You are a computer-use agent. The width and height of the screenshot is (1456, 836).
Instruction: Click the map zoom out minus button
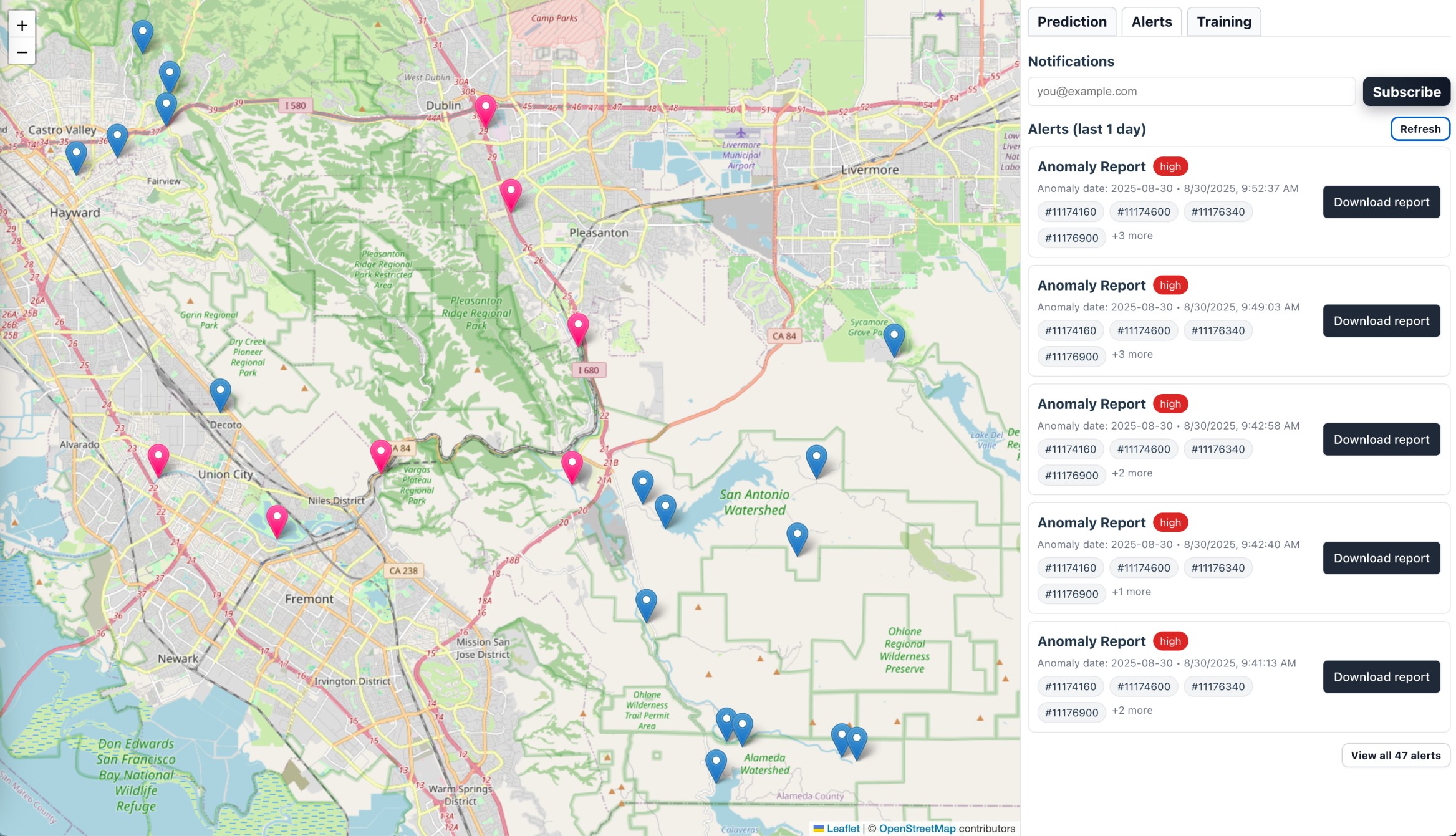coord(22,52)
